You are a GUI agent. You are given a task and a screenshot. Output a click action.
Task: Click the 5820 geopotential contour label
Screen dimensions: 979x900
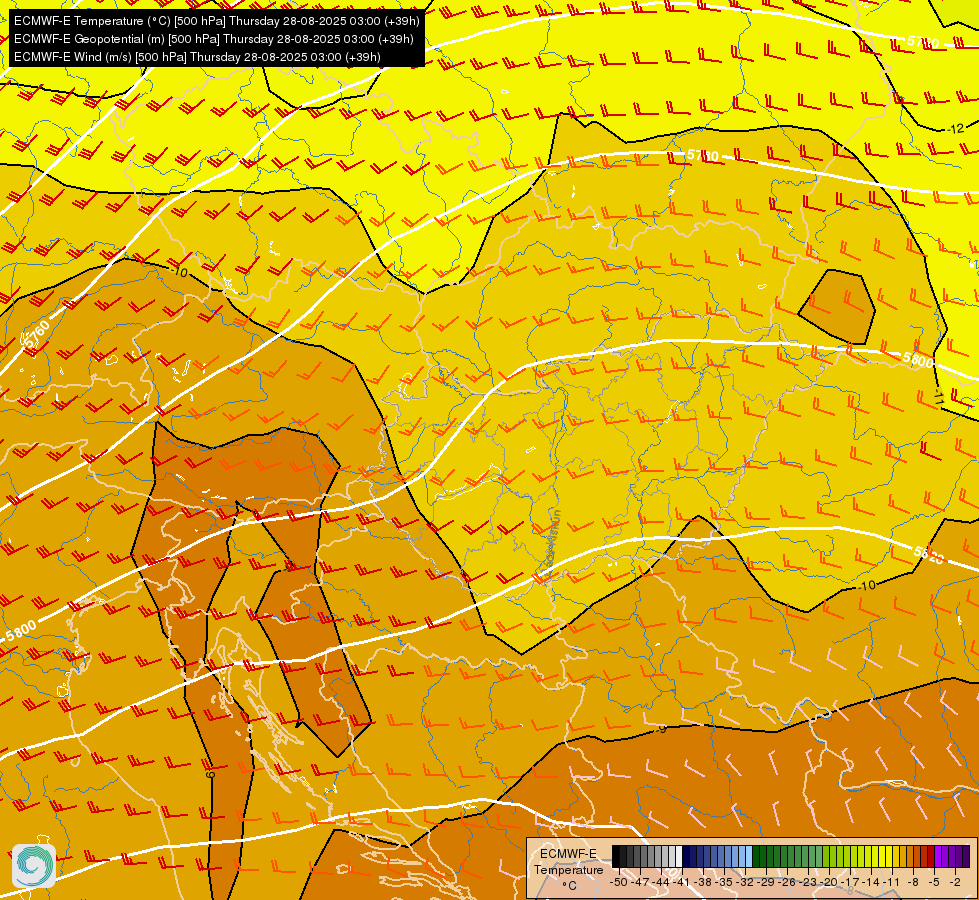click(x=928, y=555)
